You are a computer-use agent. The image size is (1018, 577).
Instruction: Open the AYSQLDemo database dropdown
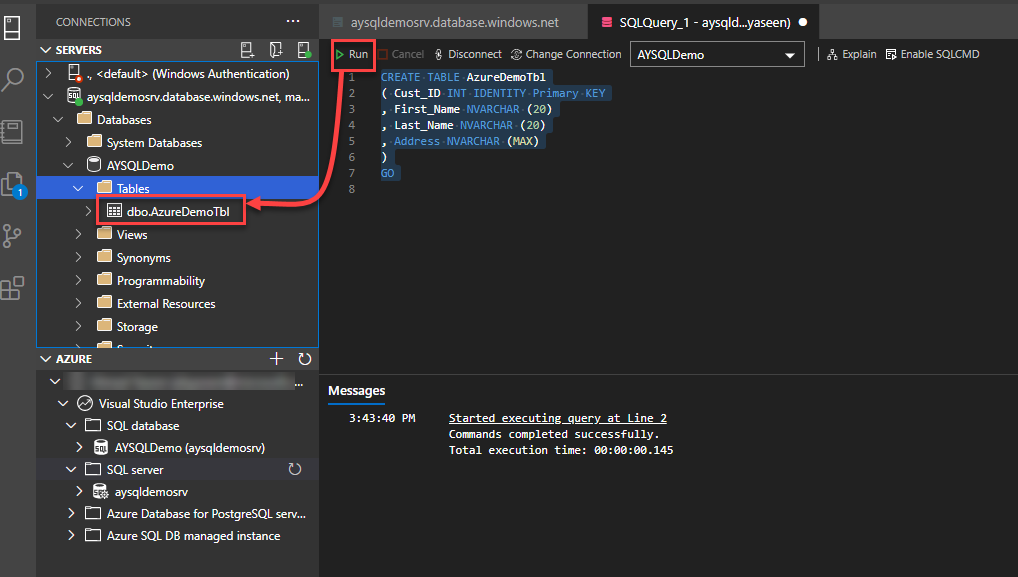click(x=717, y=55)
